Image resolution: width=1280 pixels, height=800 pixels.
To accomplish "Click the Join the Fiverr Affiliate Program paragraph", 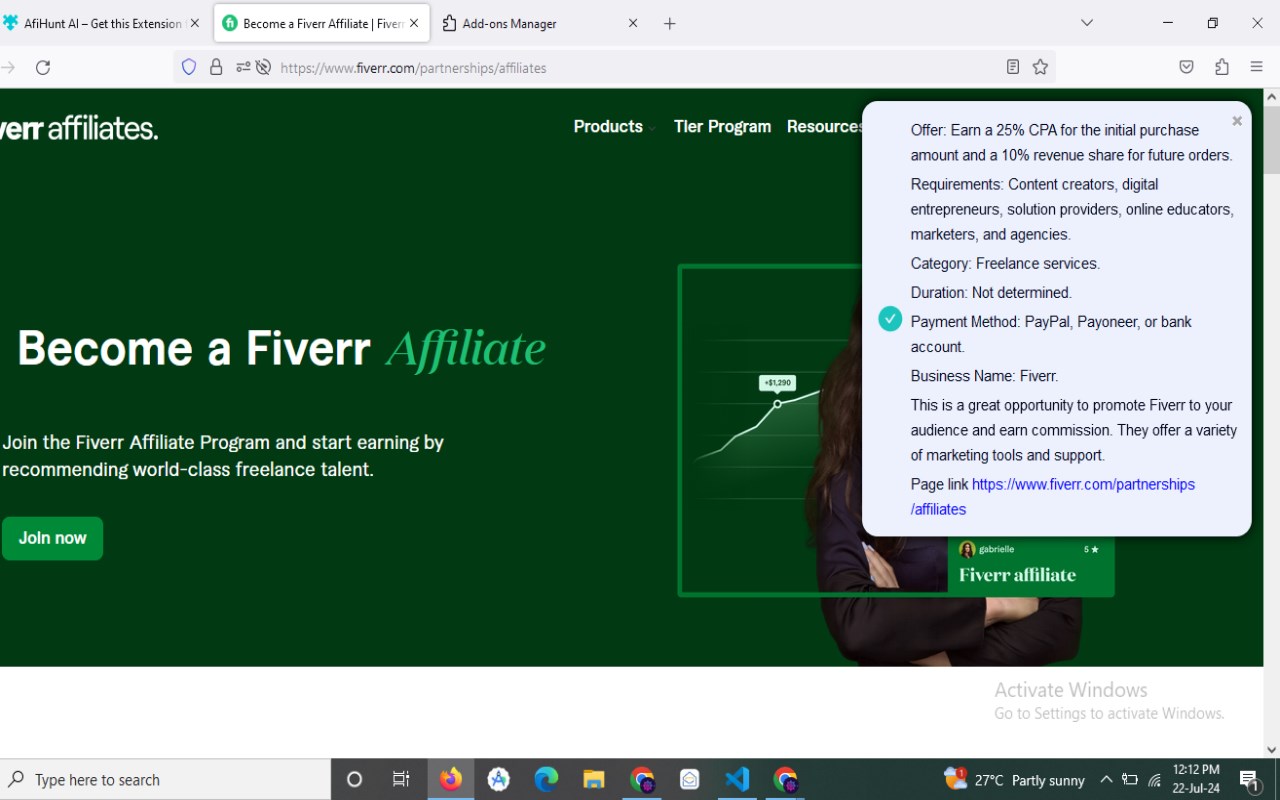I will click(223, 455).
